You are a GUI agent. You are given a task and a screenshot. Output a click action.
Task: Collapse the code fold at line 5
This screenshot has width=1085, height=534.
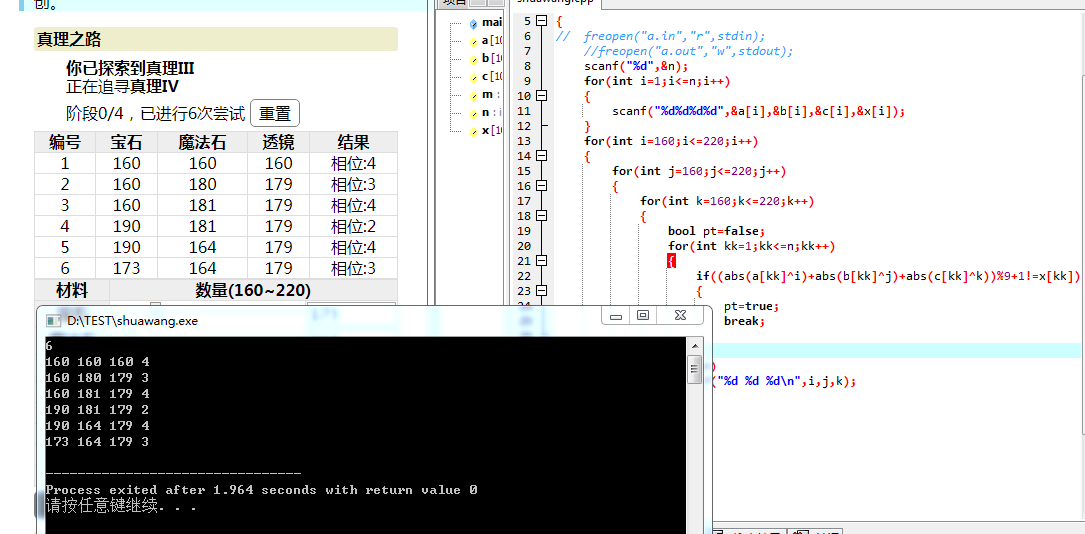point(541,21)
